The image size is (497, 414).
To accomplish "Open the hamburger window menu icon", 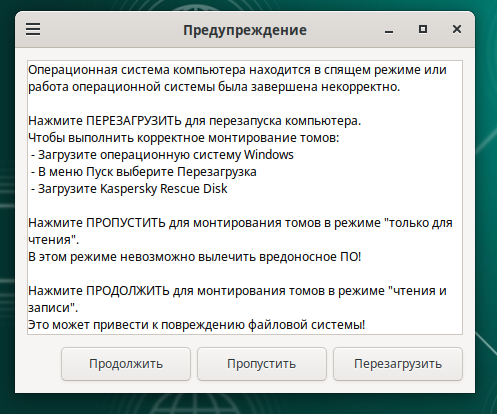I will (x=33, y=29).
